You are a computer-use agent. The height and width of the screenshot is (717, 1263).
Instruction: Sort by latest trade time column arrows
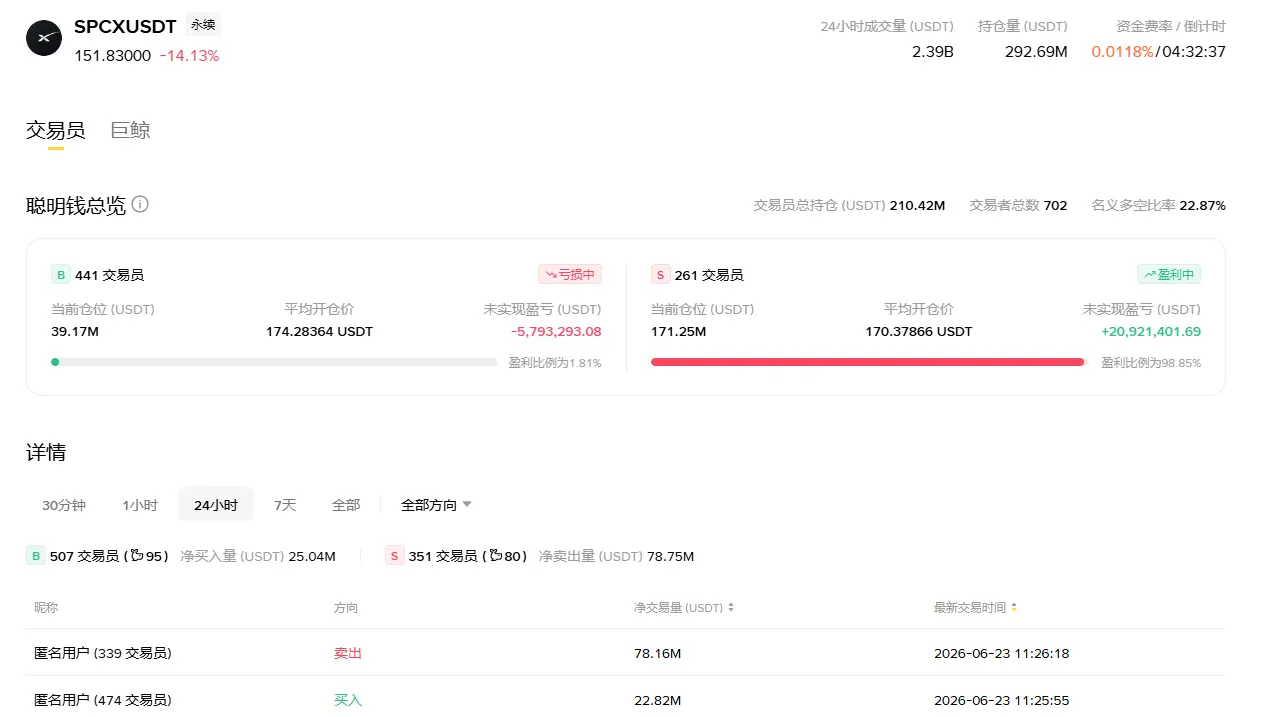pyautogui.click(x=1014, y=608)
